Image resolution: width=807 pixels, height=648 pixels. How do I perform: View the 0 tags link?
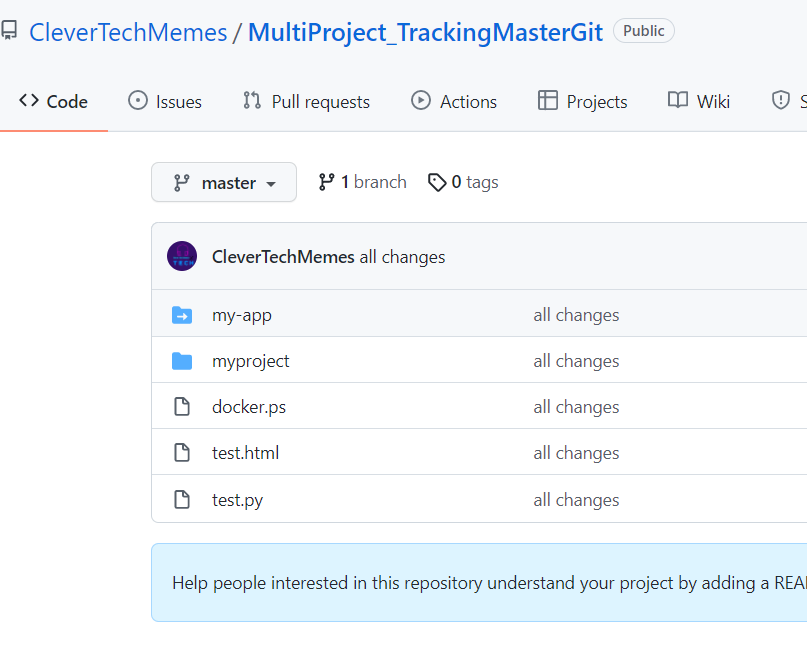pyautogui.click(x=463, y=182)
